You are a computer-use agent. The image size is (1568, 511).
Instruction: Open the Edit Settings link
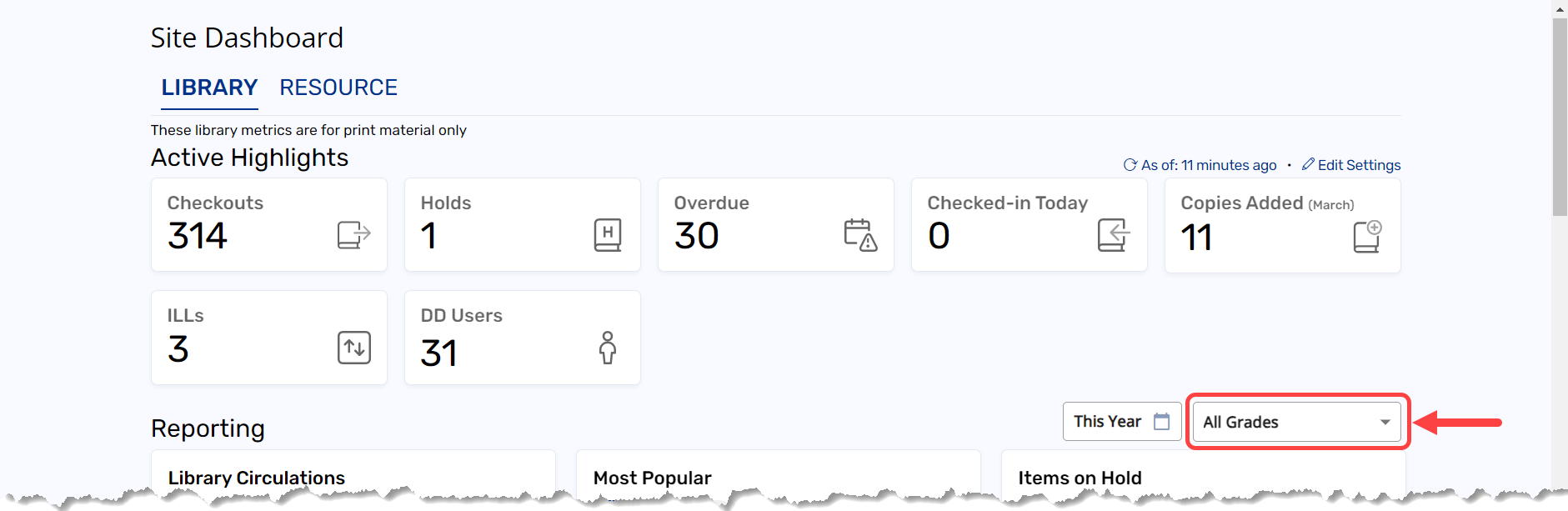click(x=1359, y=165)
